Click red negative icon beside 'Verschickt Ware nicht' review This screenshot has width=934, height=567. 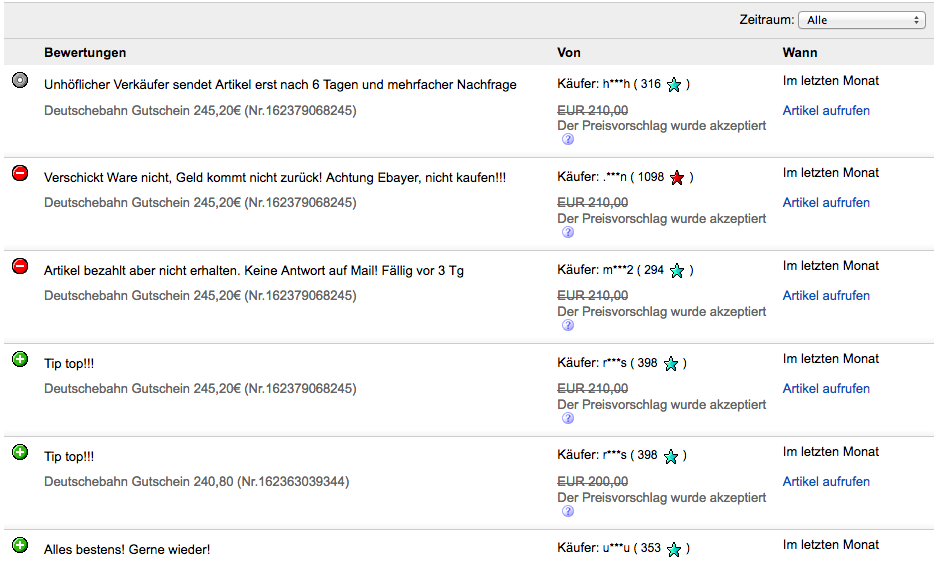[x=20, y=173]
